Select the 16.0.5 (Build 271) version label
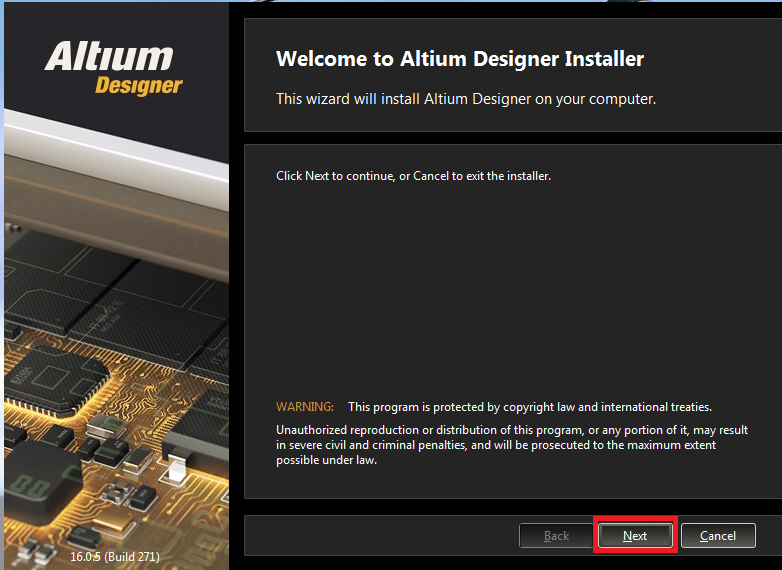Image resolution: width=782 pixels, height=570 pixels. point(115,556)
